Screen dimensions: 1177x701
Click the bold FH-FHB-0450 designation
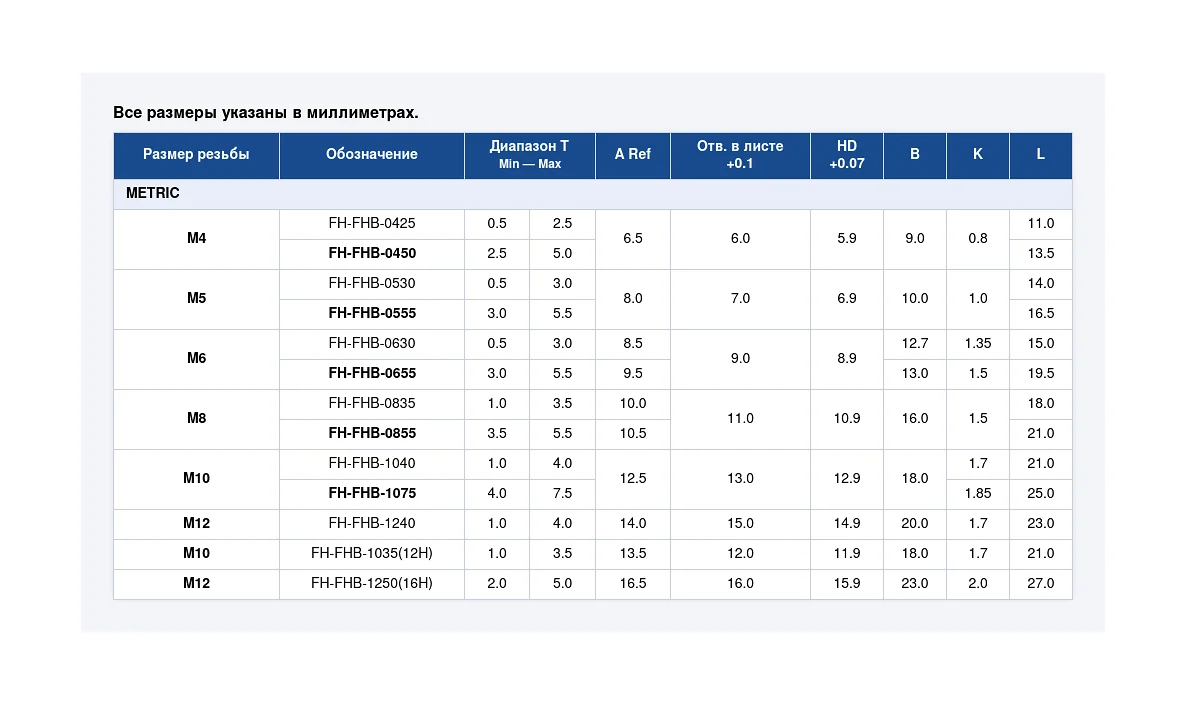(372, 254)
